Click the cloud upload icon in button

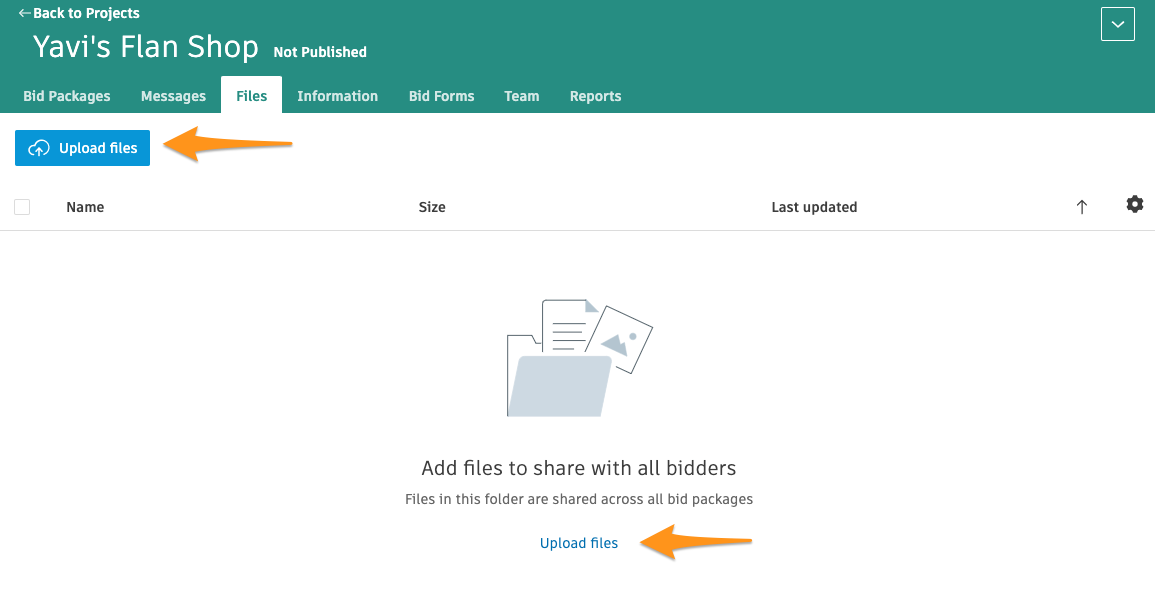pyautogui.click(x=39, y=148)
